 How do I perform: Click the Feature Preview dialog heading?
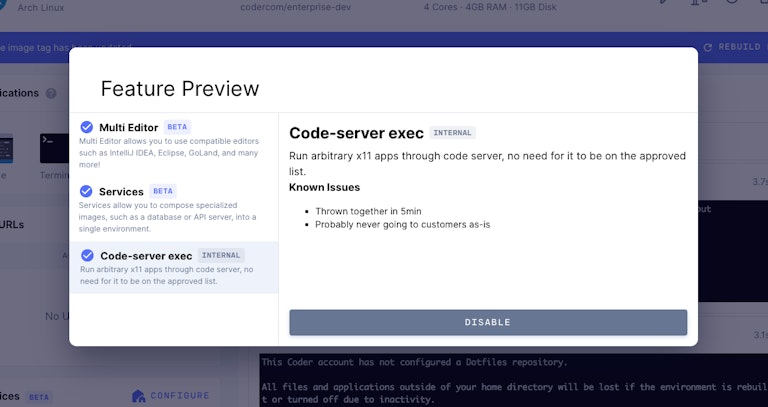180,88
